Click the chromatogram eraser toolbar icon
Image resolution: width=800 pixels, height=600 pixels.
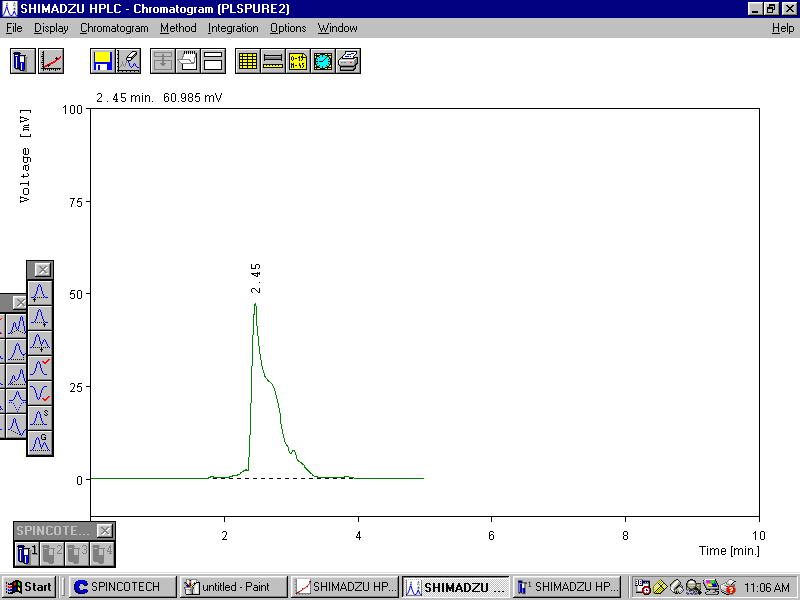pyautogui.click(x=128, y=61)
